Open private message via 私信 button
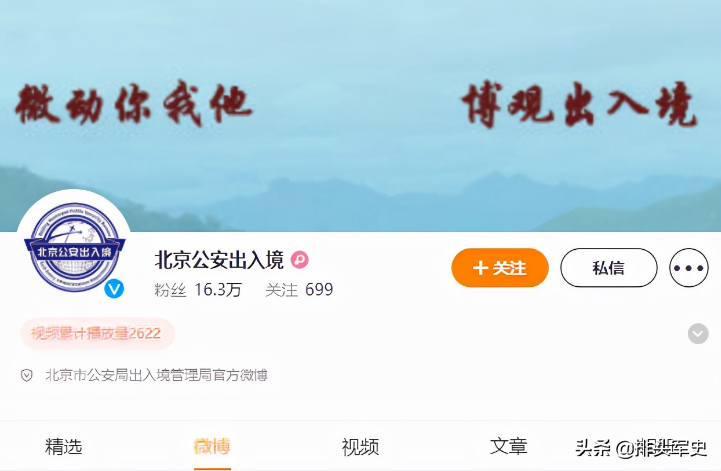 coord(609,267)
